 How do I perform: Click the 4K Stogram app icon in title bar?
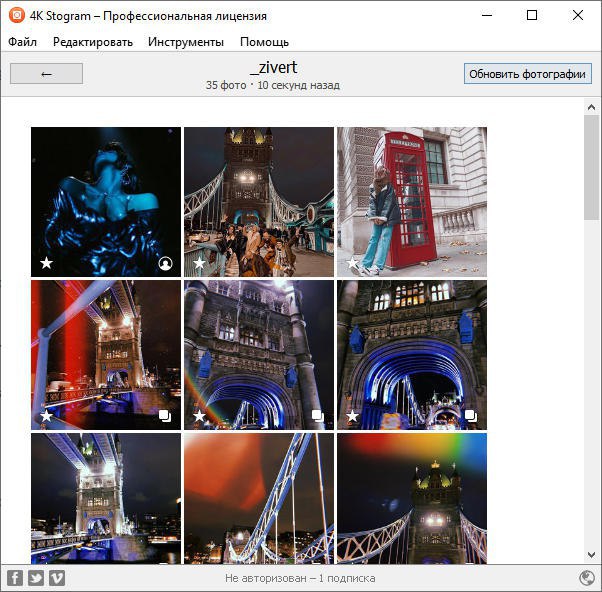[17, 15]
